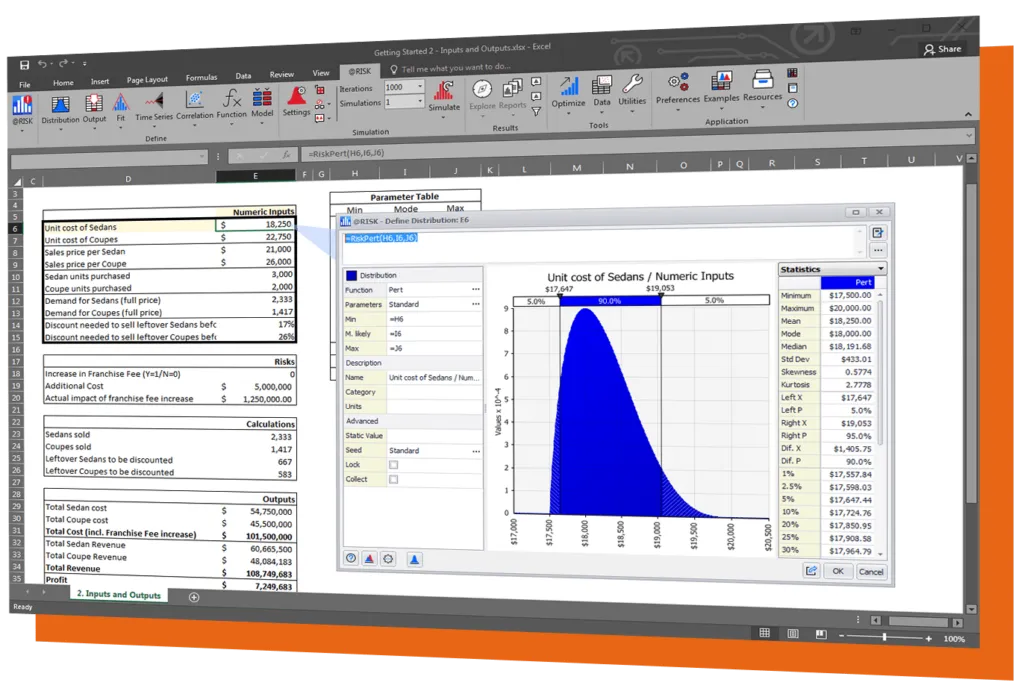Tick the Collect checkbox
1024x694 pixels.
click(x=393, y=479)
